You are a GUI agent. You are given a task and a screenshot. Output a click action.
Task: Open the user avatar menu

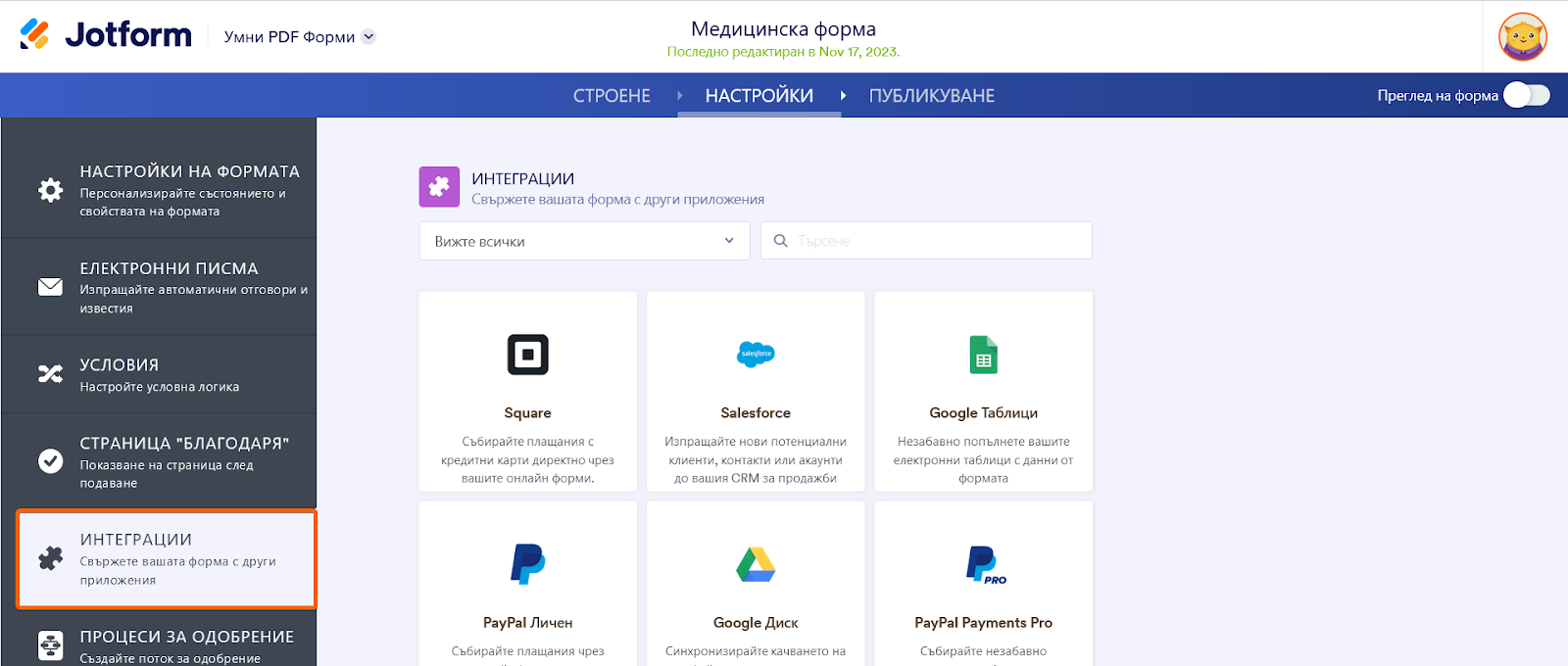(x=1523, y=37)
